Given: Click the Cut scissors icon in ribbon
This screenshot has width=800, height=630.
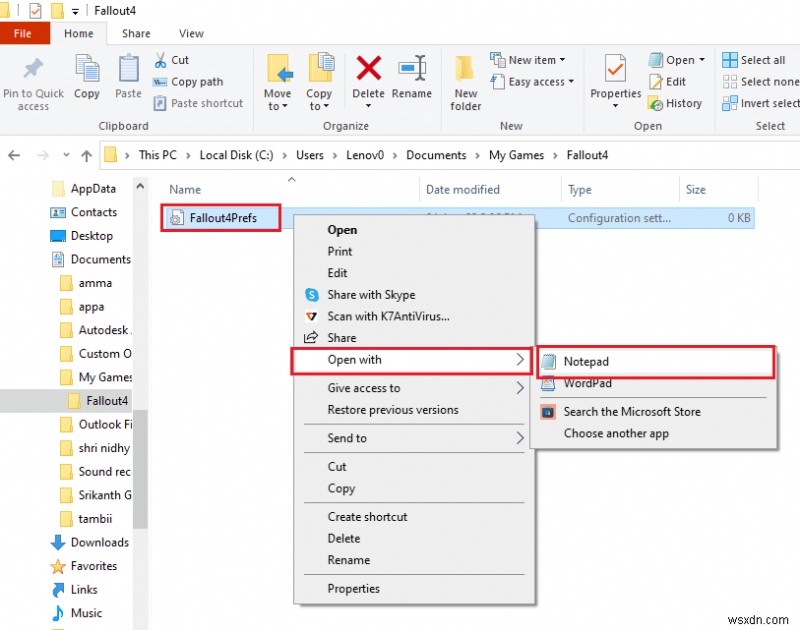Looking at the screenshot, I should point(160,60).
